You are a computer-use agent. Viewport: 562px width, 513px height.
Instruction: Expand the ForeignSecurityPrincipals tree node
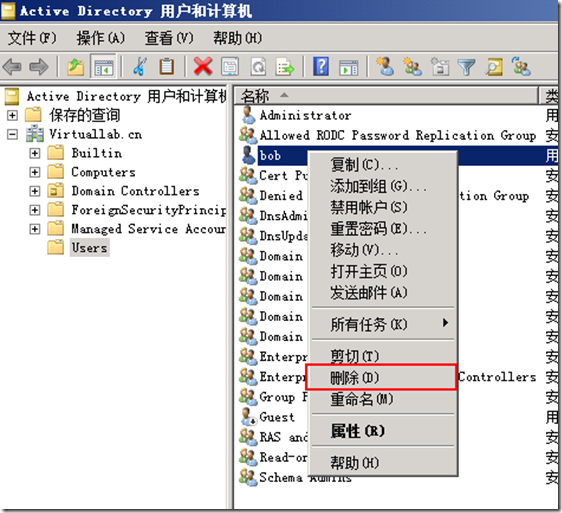tap(34, 210)
